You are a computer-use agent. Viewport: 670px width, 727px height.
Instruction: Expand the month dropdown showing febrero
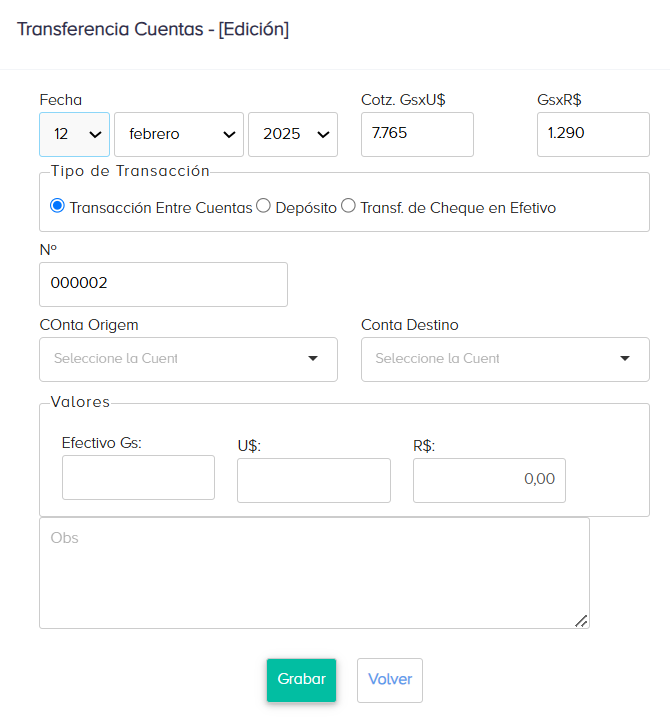point(179,134)
